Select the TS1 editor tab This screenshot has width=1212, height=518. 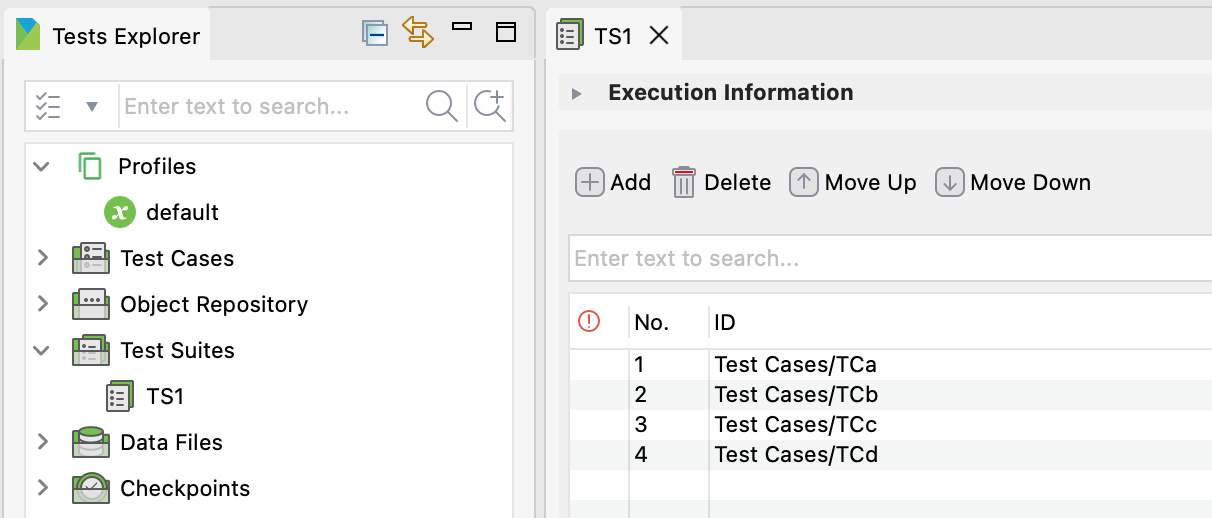coord(612,37)
